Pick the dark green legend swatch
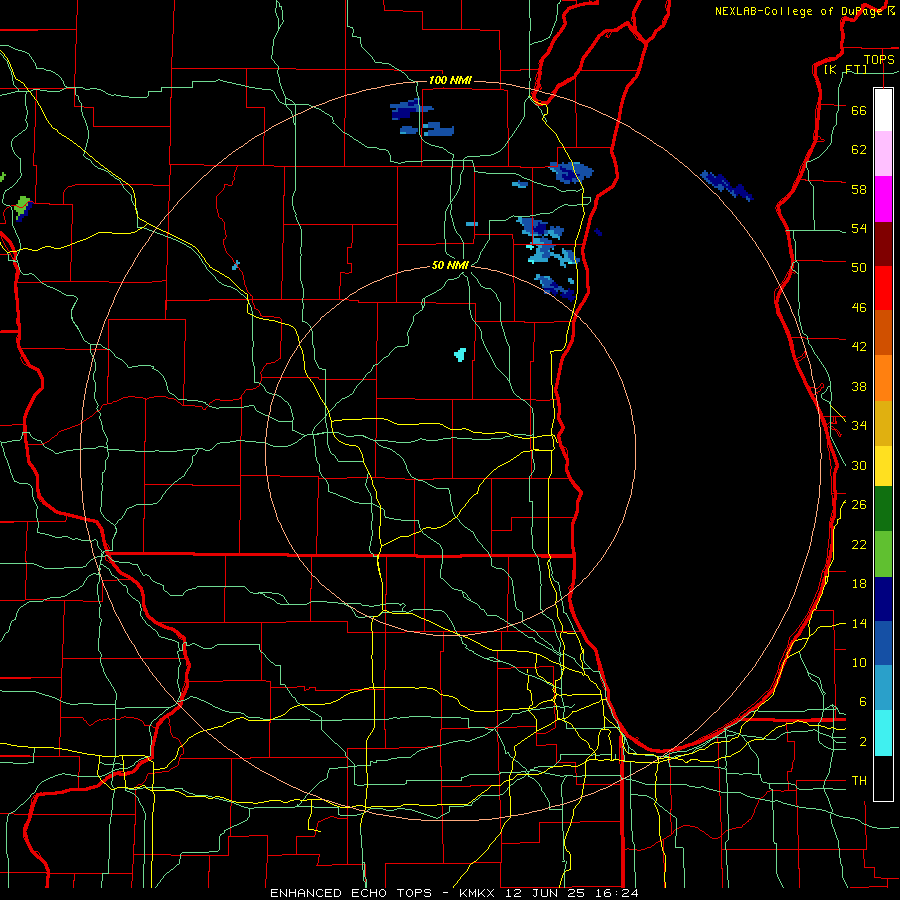This screenshot has width=900, height=900. pos(883,509)
